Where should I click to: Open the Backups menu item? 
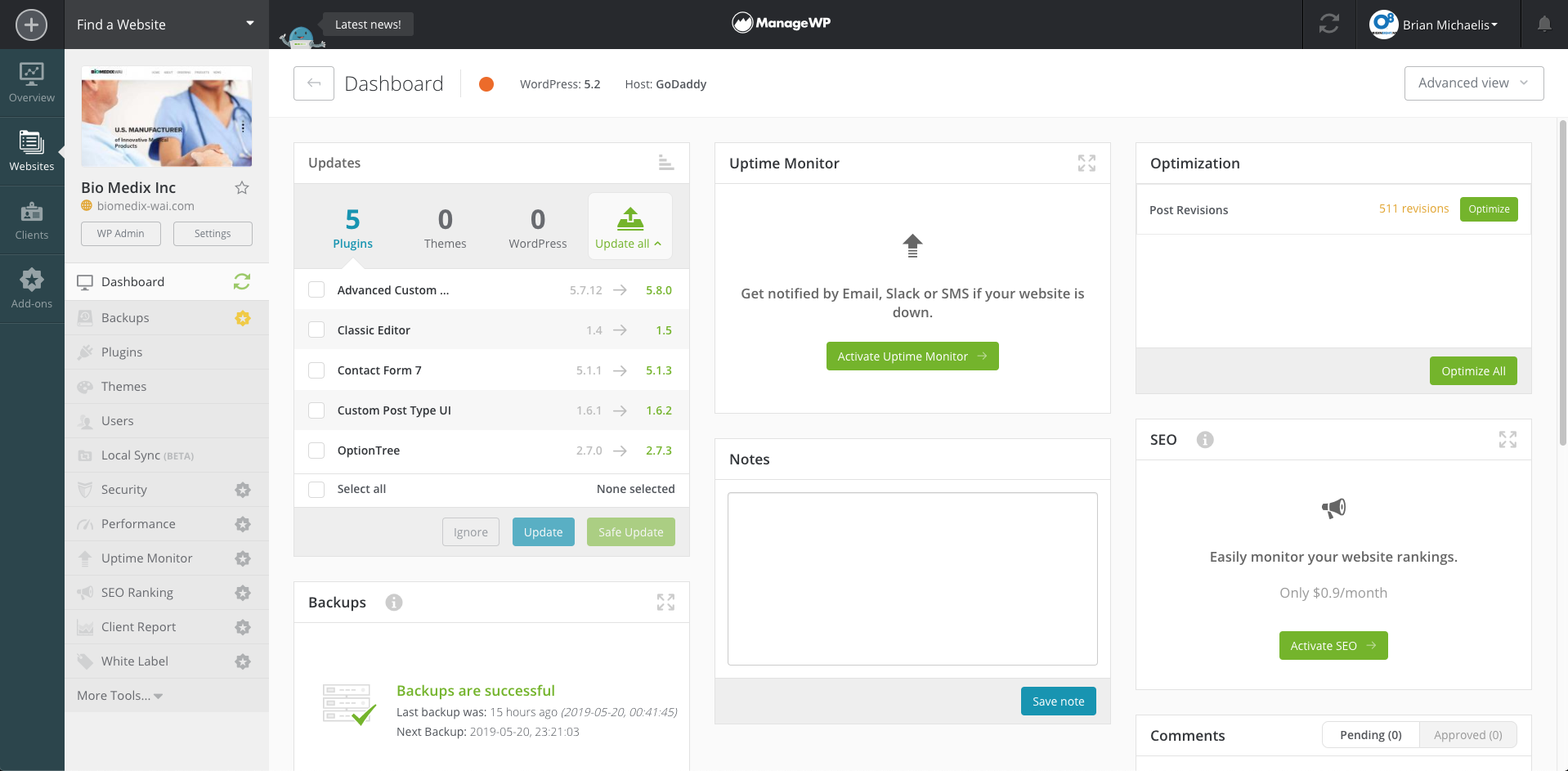point(167,318)
